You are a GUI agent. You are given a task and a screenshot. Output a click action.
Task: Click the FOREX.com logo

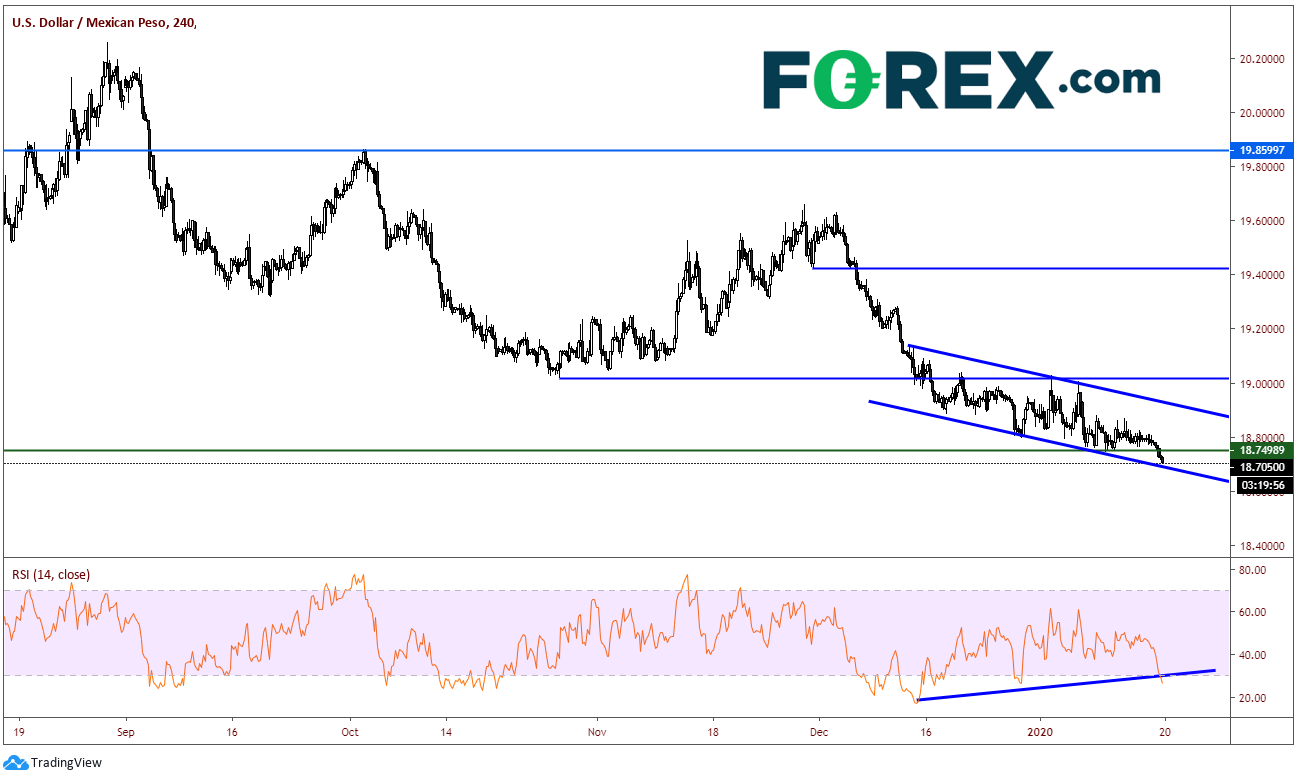(961, 80)
